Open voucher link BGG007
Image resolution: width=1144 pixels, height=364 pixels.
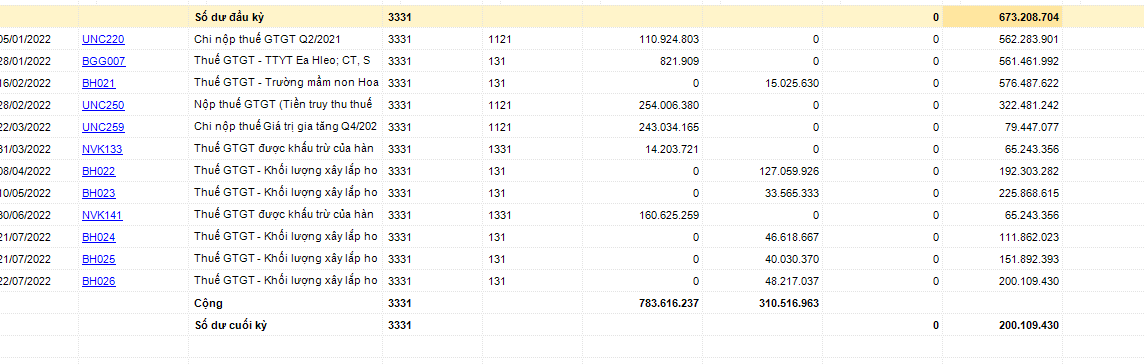pos(103,61)
